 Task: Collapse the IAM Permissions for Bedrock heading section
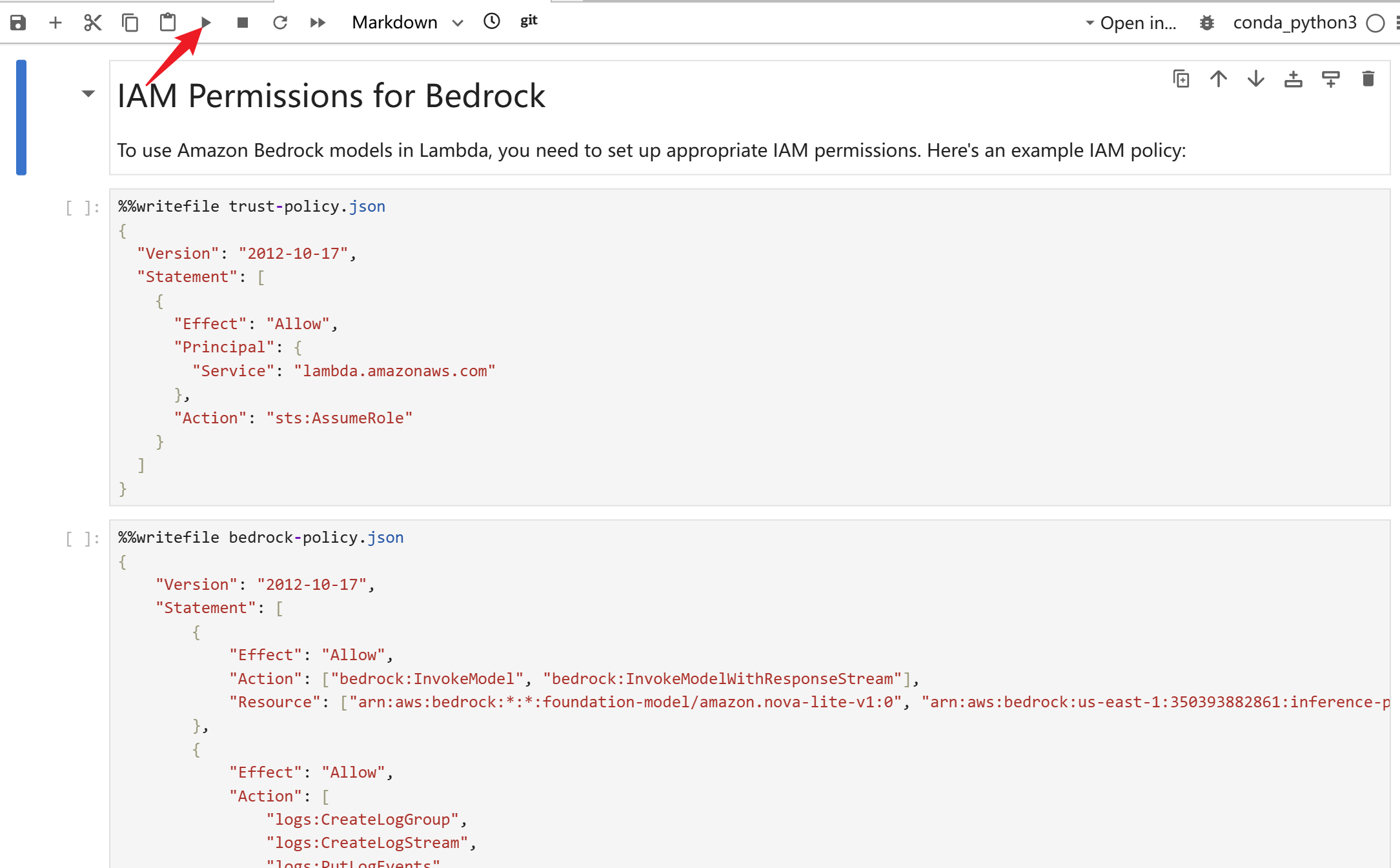point(88,94)
